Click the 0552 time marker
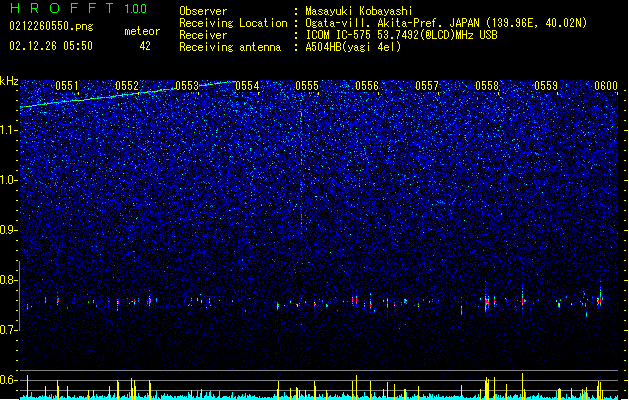629x400 pixels. [x=127, y=85]
